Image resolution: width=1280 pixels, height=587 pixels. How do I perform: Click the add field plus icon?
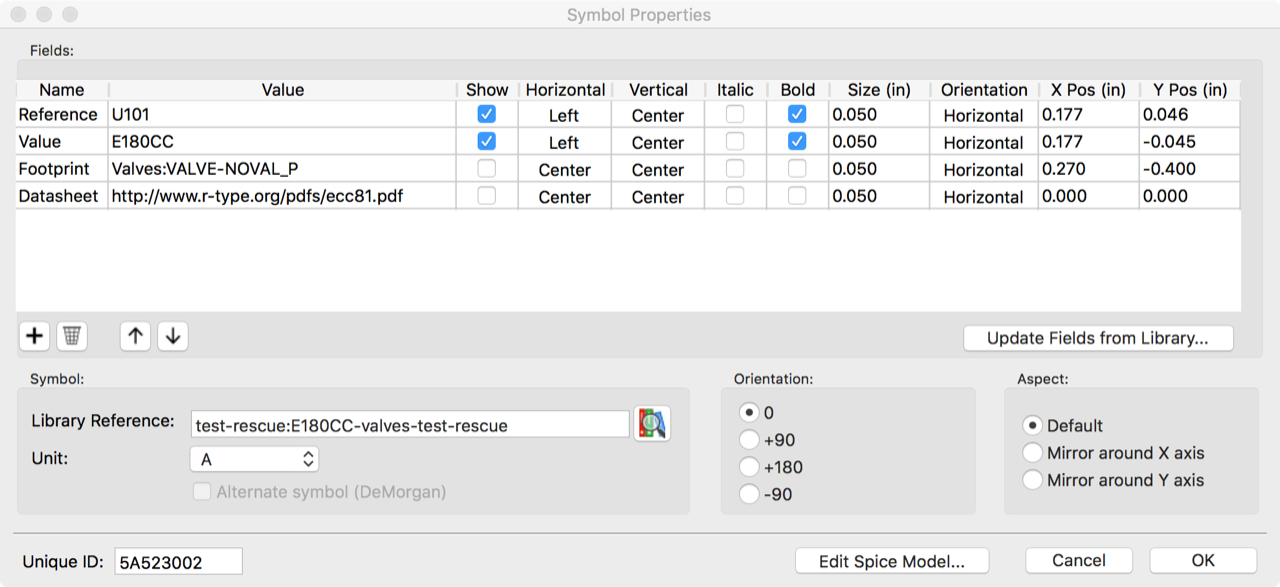(35, 336)
